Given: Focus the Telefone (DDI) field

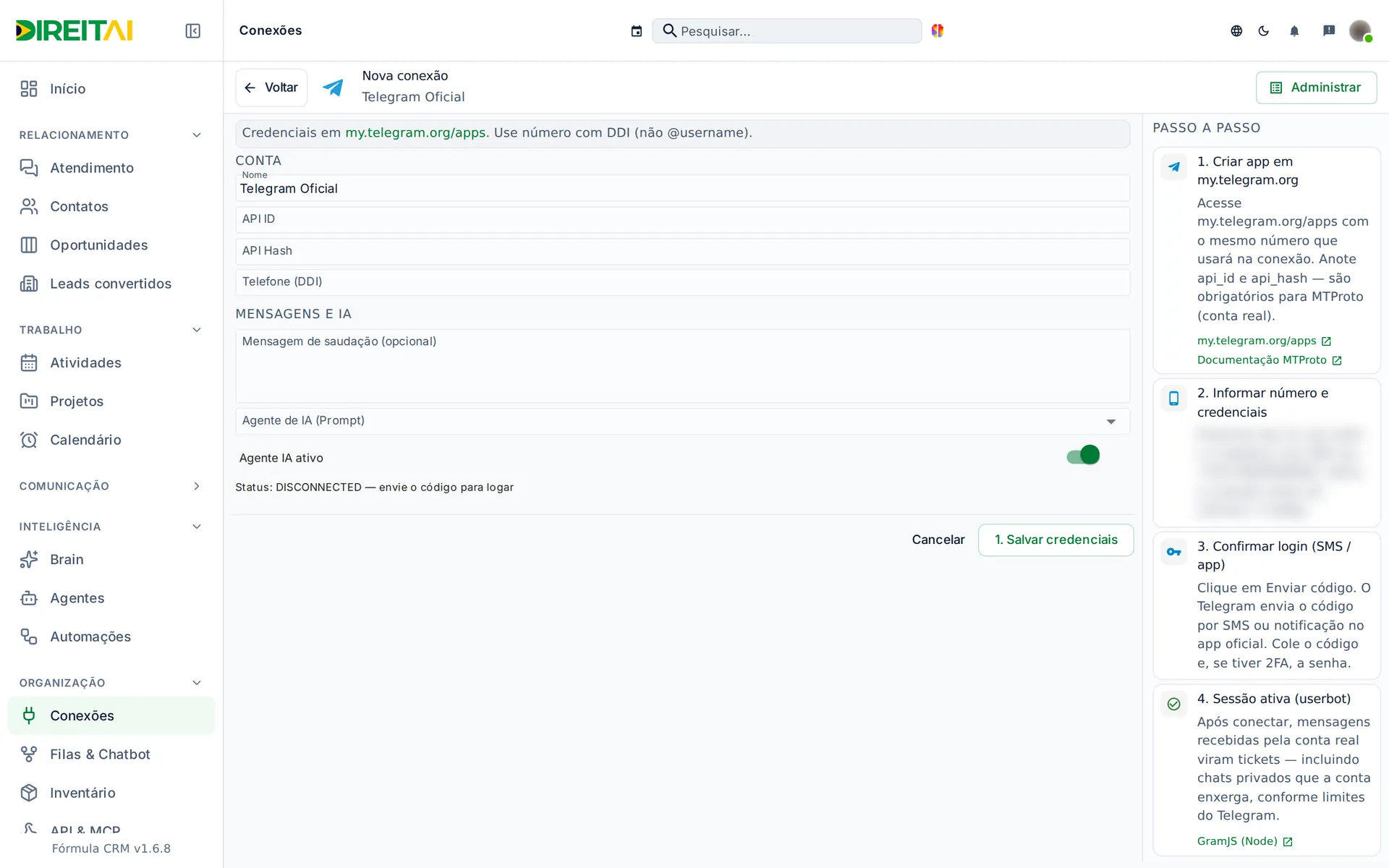Looking at the screenshot, I should pyautogui.click(x=682, y=282).
